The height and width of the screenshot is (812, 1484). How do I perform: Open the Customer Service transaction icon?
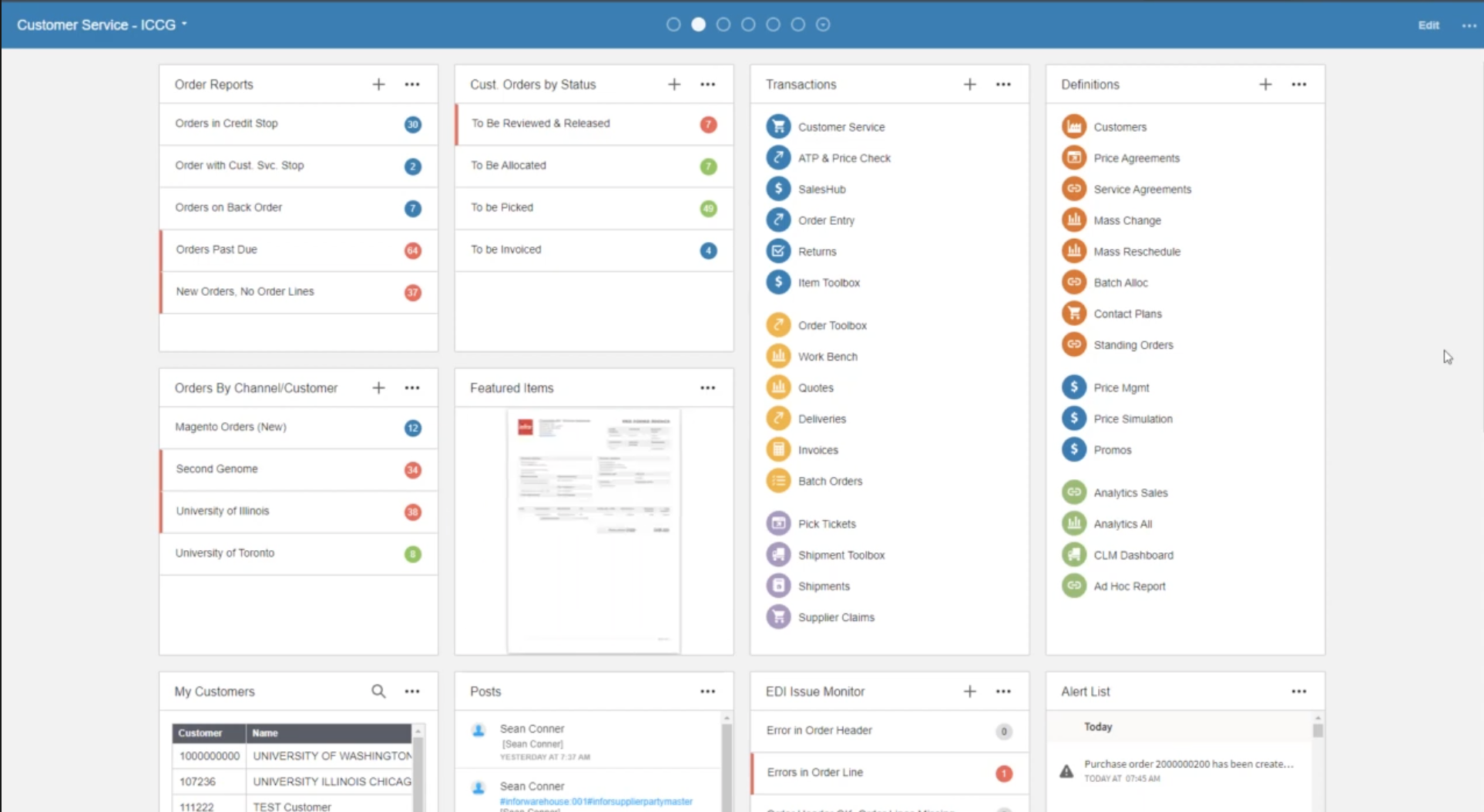pos(778,126)
